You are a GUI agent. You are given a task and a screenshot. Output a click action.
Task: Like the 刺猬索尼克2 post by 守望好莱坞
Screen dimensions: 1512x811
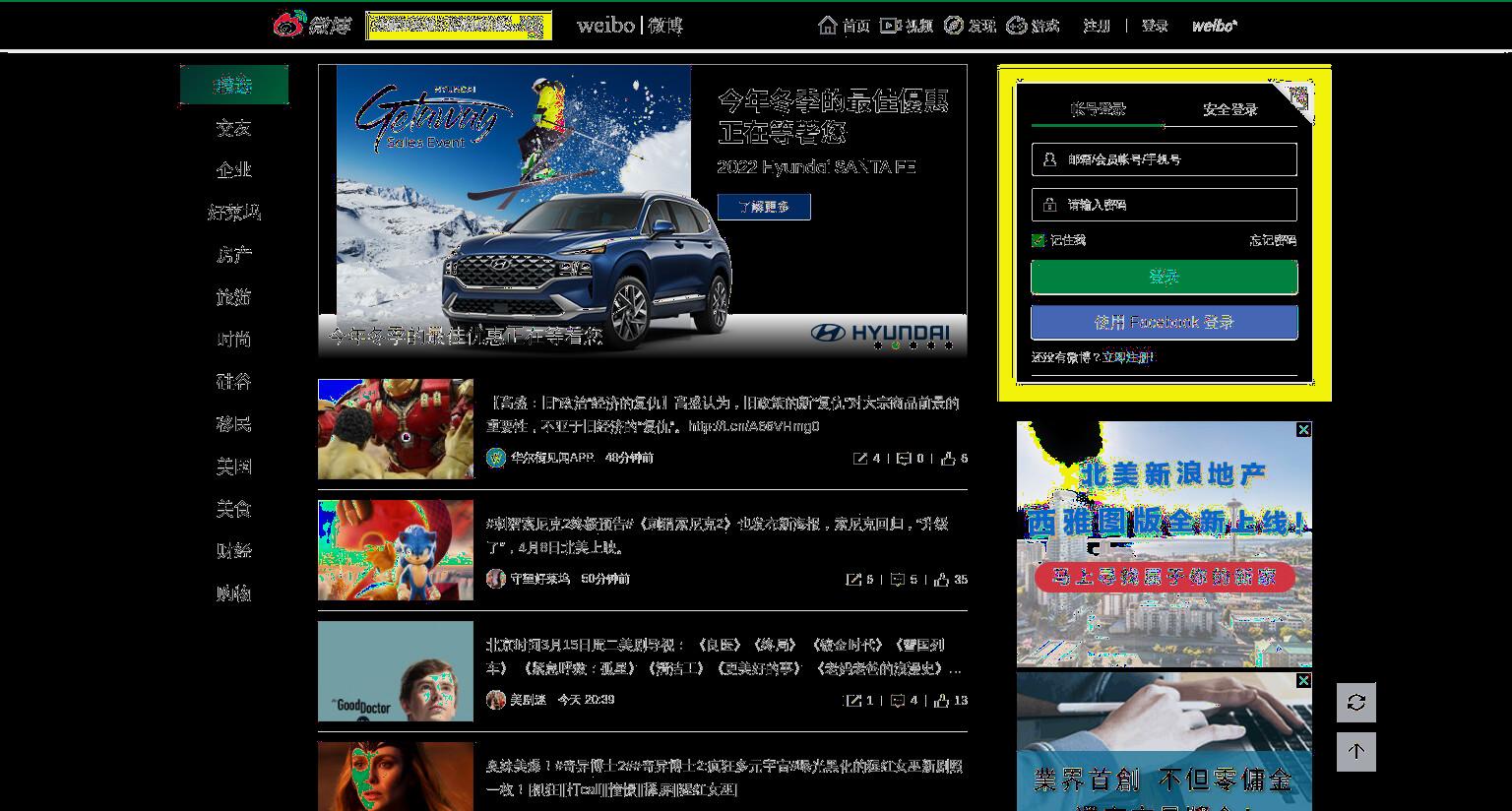click(x=942, y=579)
